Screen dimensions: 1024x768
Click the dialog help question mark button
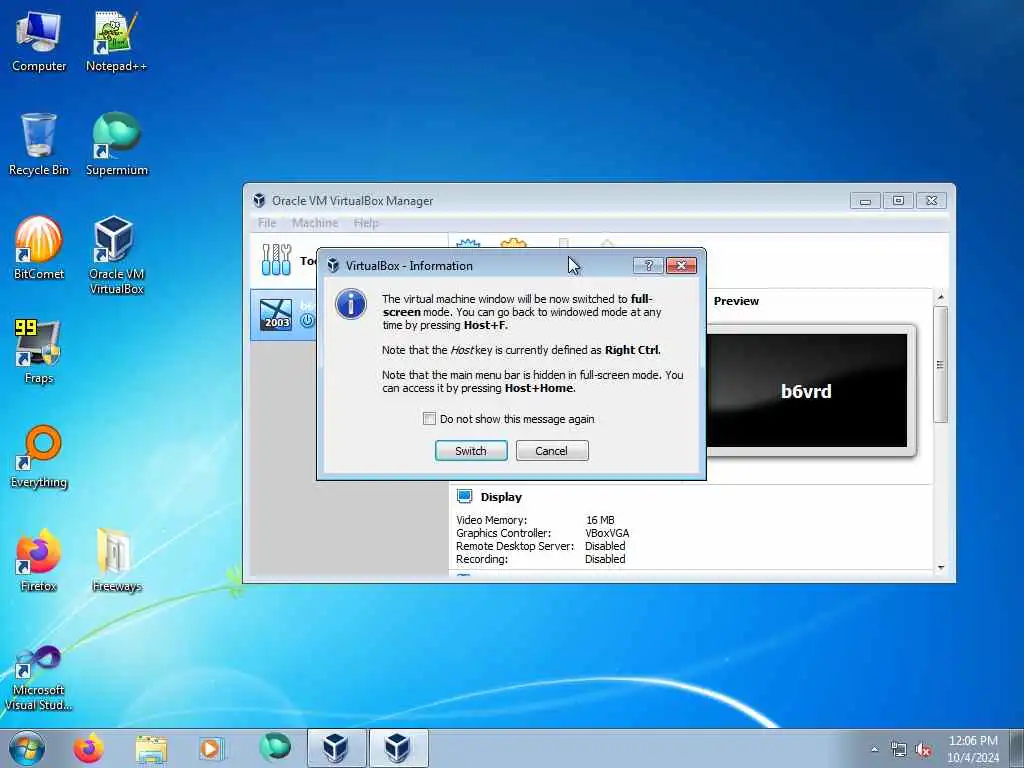[x=648, y=265]
